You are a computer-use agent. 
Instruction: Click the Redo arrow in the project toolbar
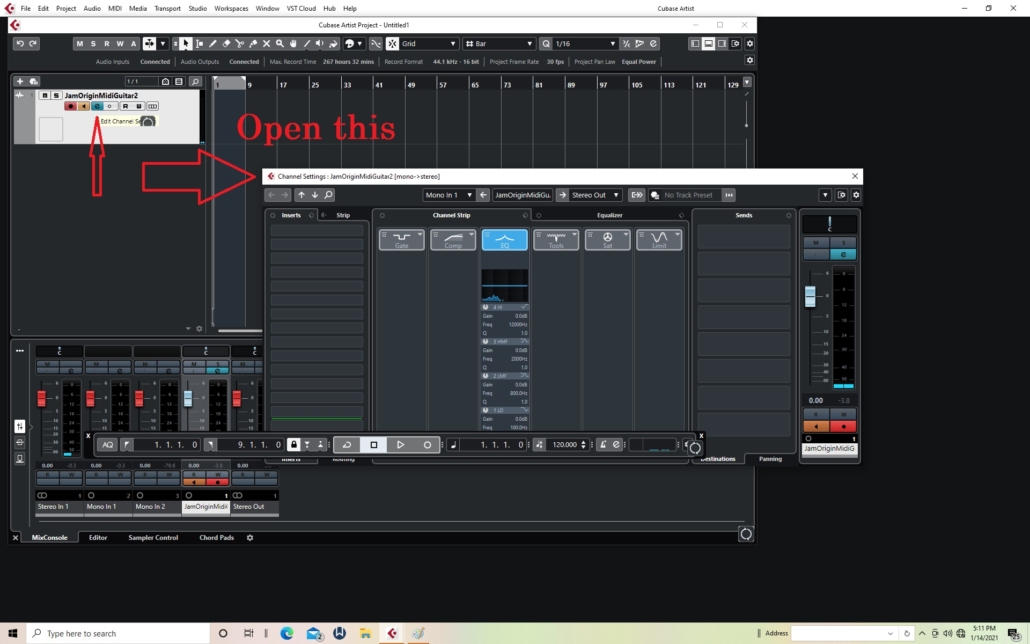33,43
